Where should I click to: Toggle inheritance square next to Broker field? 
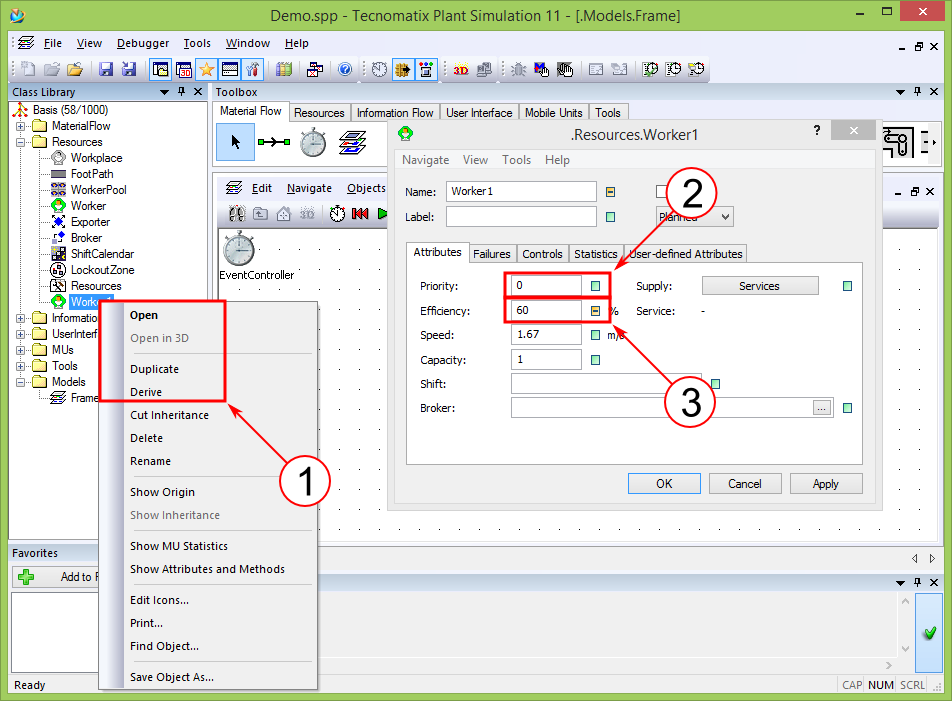click(x=848, y=408)
